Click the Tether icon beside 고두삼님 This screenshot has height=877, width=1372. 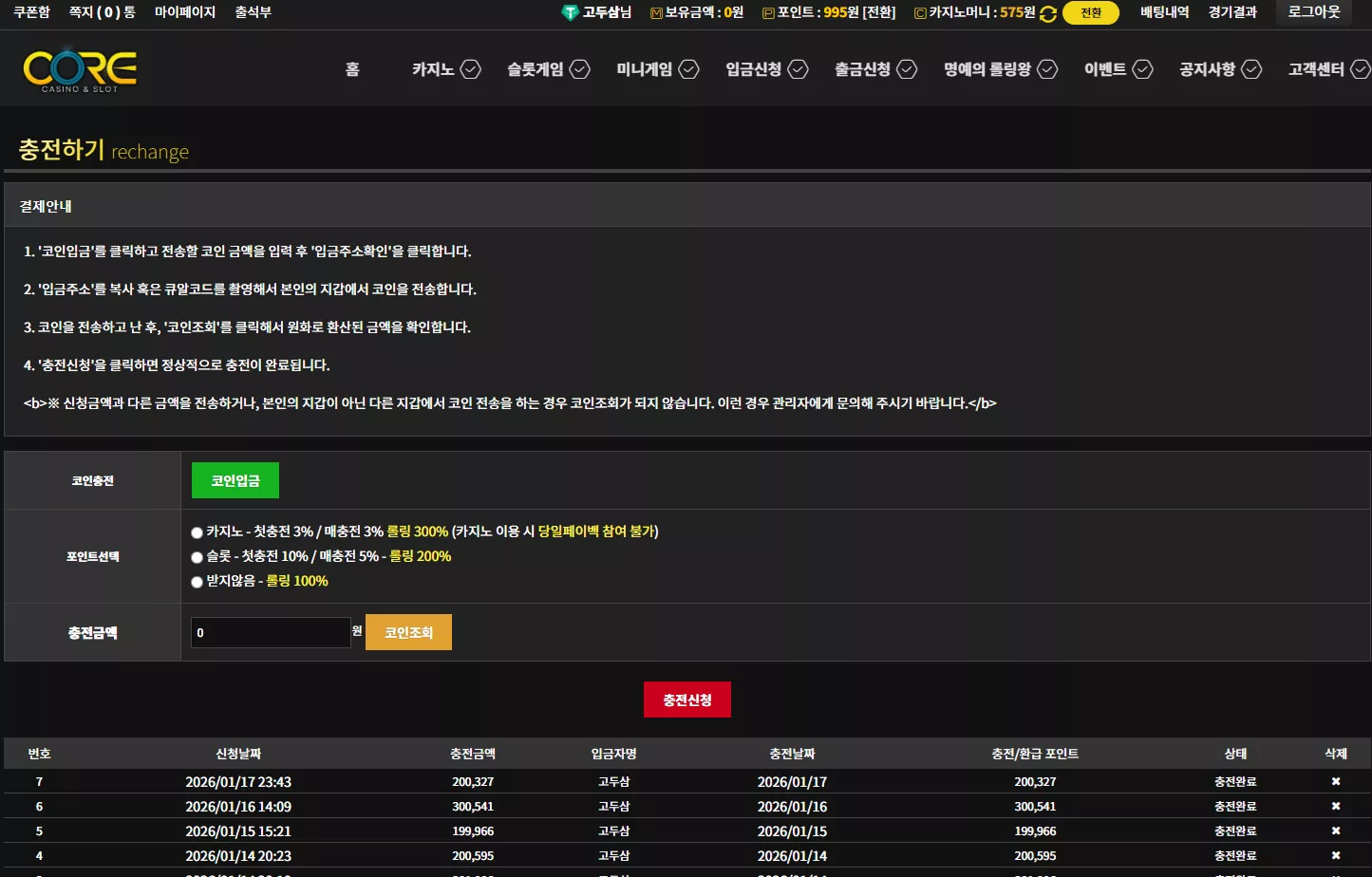click(570, 12)
